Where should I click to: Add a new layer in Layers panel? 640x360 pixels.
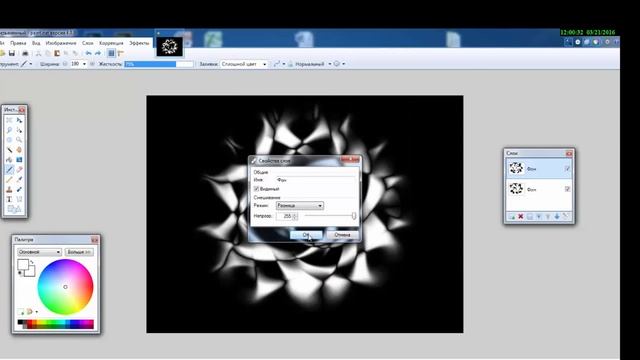[512, 216]
